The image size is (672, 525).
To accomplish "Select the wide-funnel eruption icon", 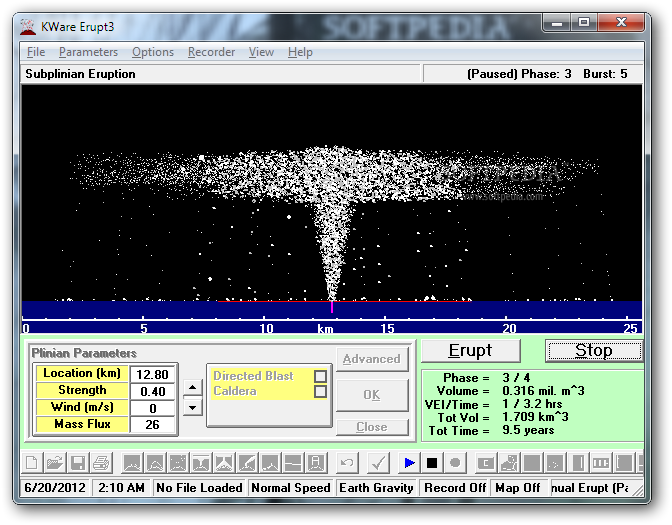I will click(x=225, y=463).
